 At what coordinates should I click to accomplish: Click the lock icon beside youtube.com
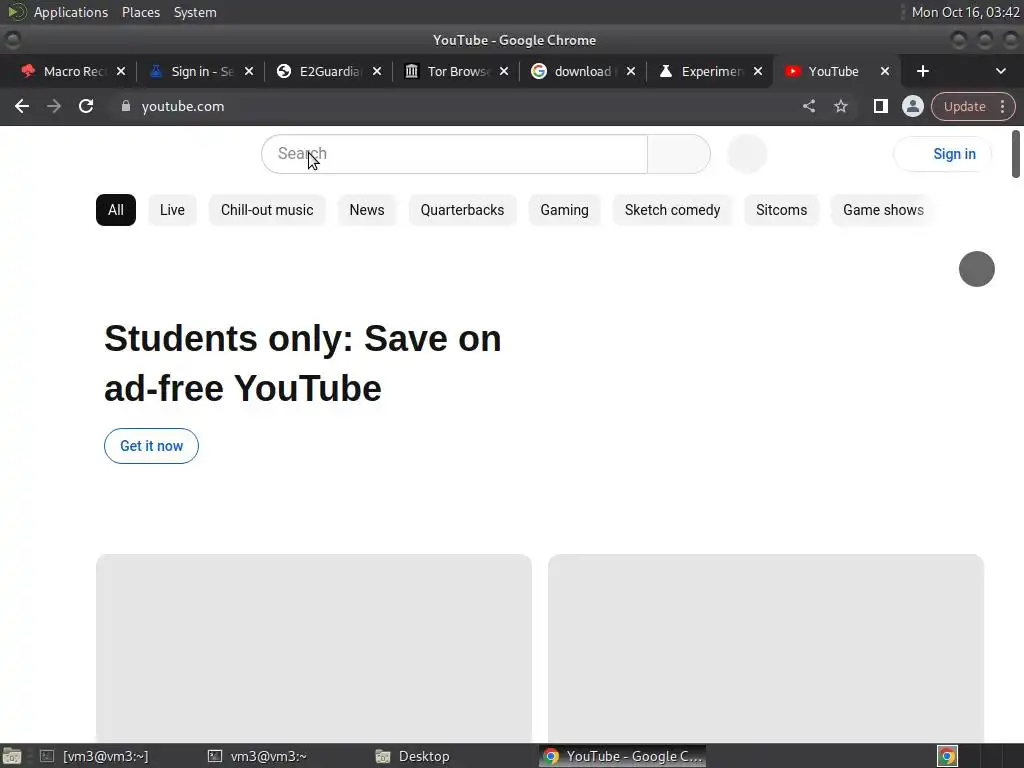coord(126,106)
